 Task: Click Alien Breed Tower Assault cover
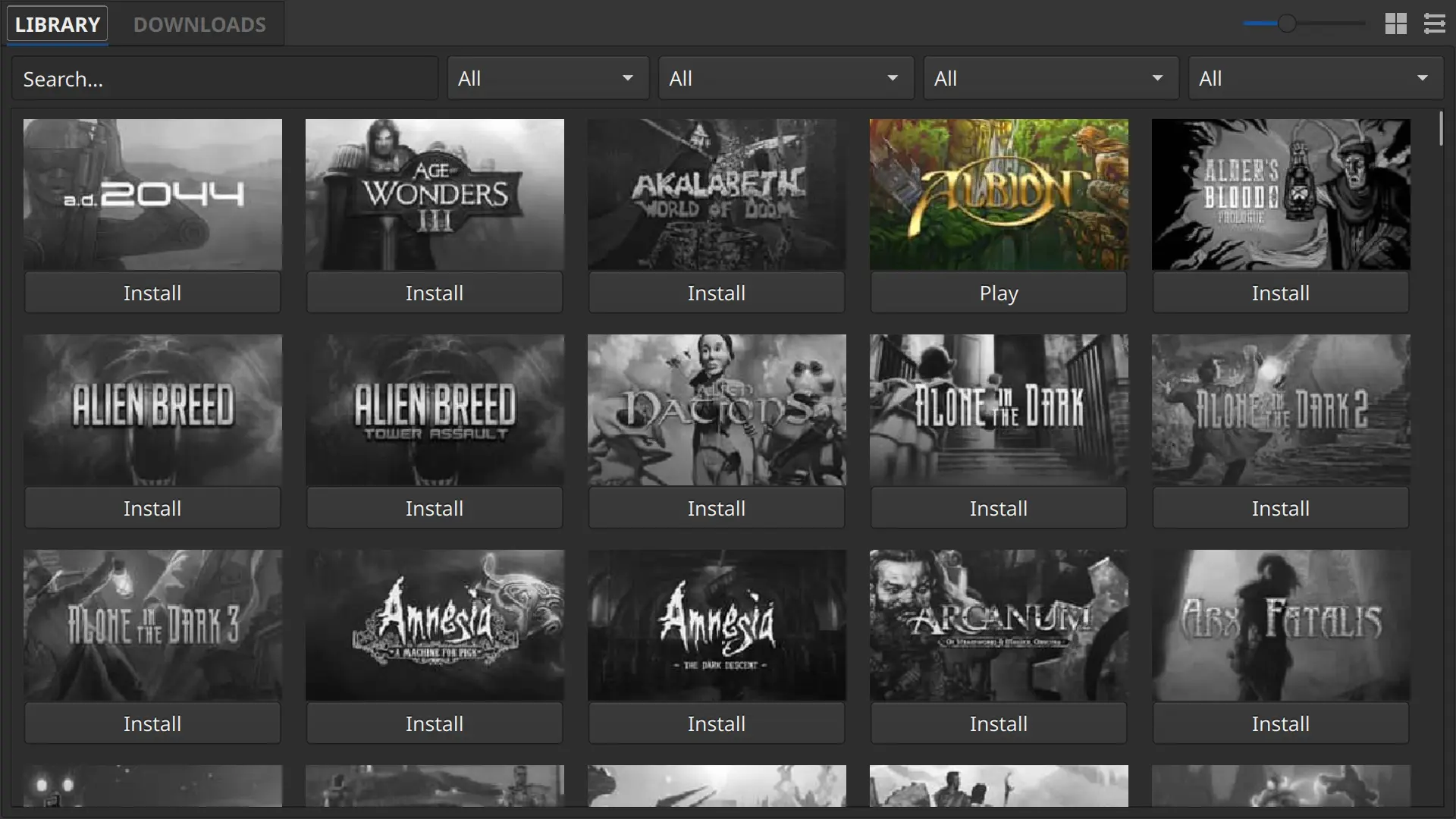(435, 409)
